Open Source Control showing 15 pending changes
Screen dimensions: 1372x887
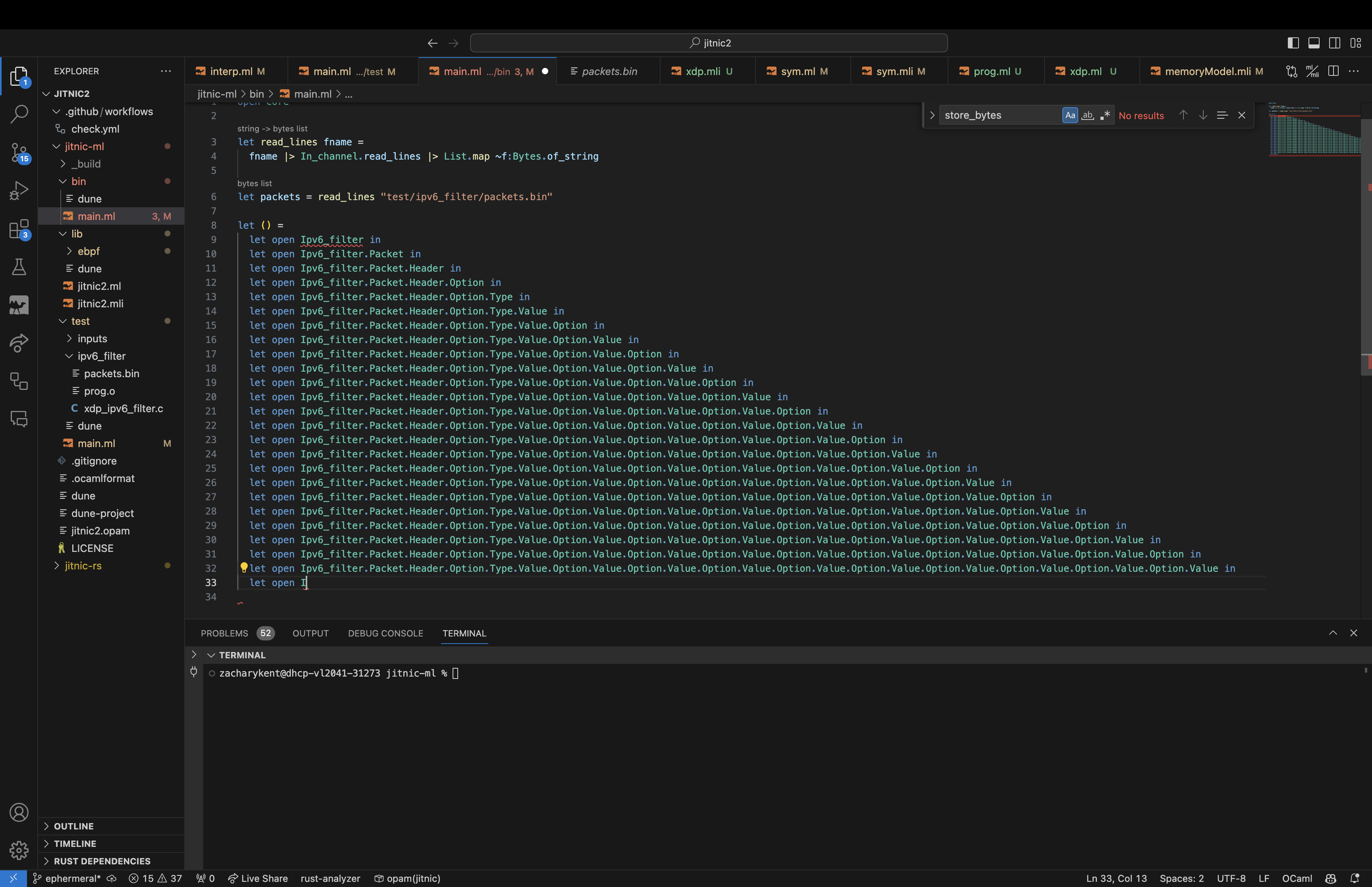tap(19, 152)
